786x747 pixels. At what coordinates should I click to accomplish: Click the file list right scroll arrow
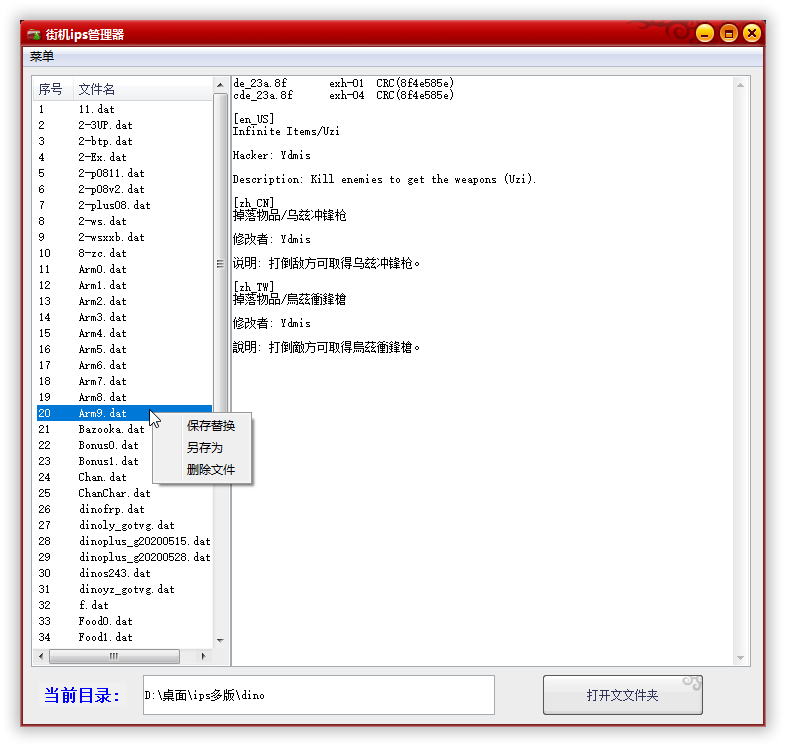(203, 656)
